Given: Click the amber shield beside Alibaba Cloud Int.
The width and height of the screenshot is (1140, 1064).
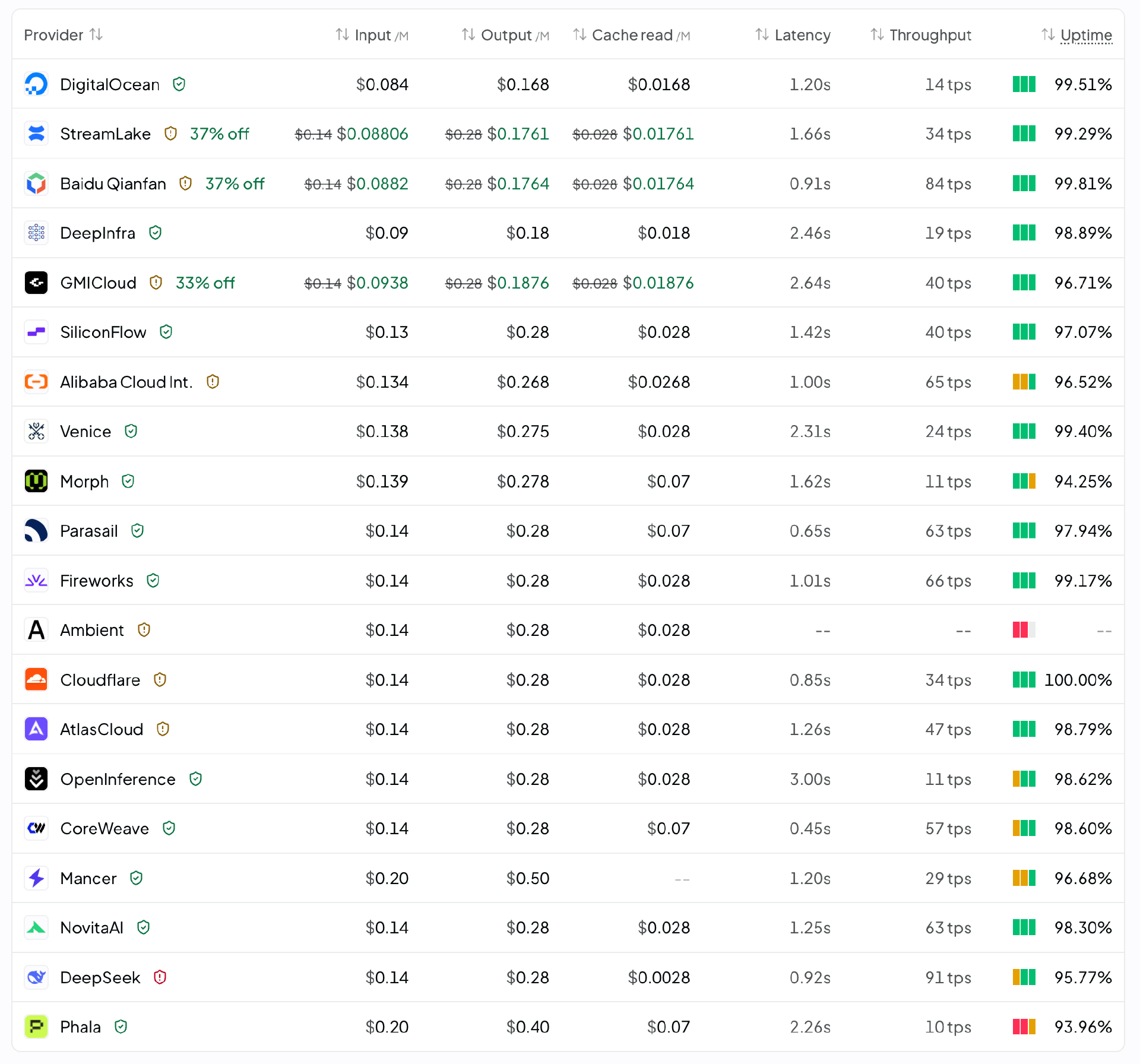Looking at the screenshot, I should tap(213, 382).
